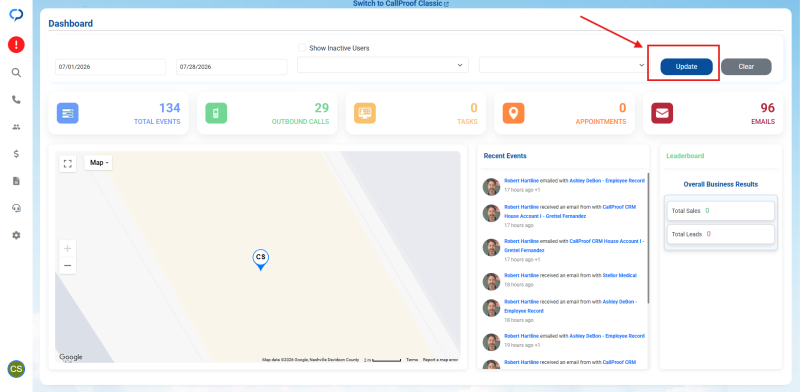Click the start date field 07/01/2026

pos(111,67)
